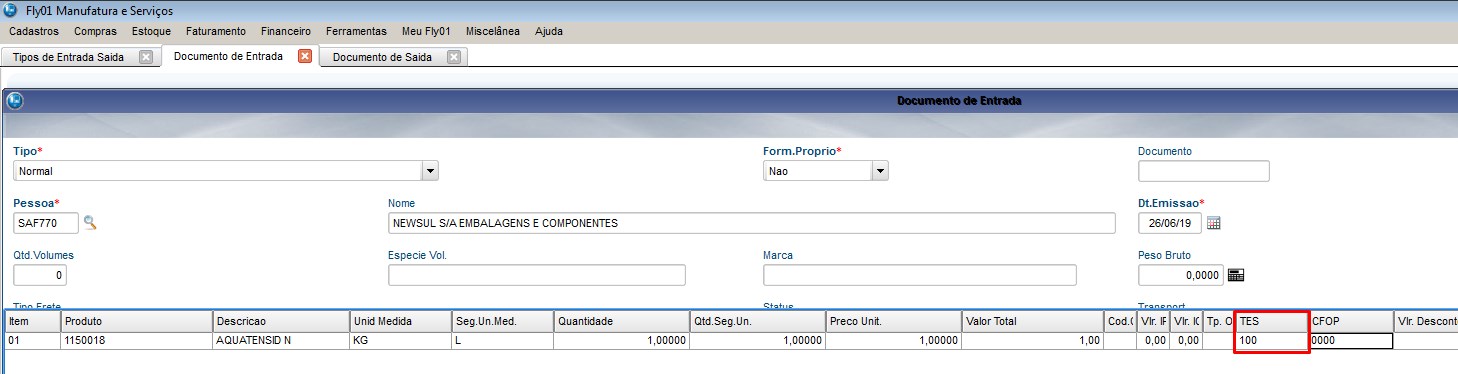Select the Documento de Entrada tab
This screenshot has width=1458, height=374.
(228, 56)
